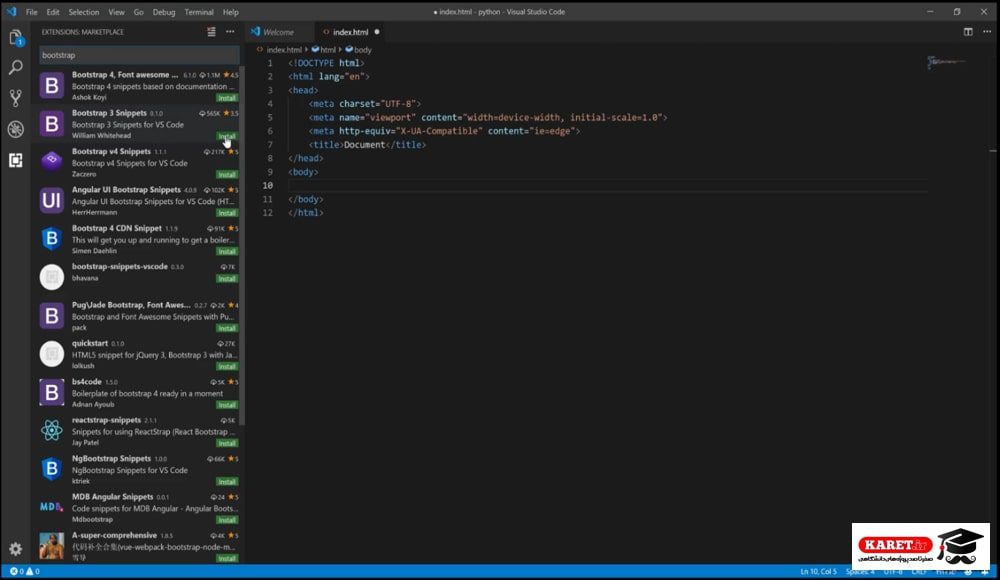The width and height of the screenshot is (1000, 580).
Task: Install Pug/Jade Bootstrap extension
Action: pos(227,328)
